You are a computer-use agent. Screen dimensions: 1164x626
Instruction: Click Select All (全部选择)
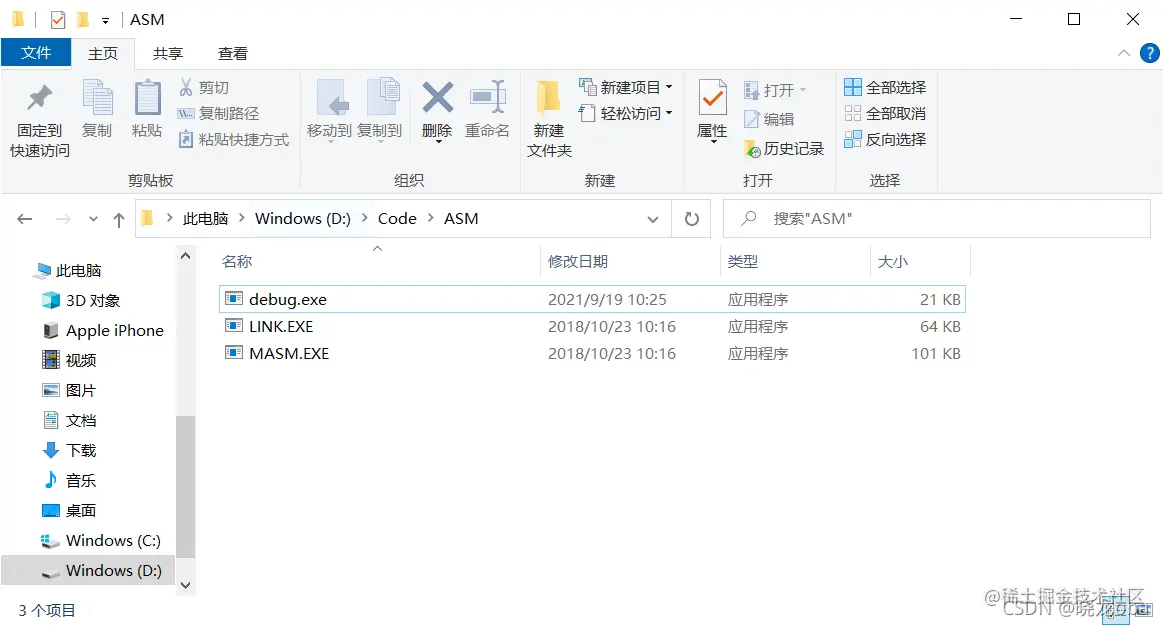(x=885, y=87)
